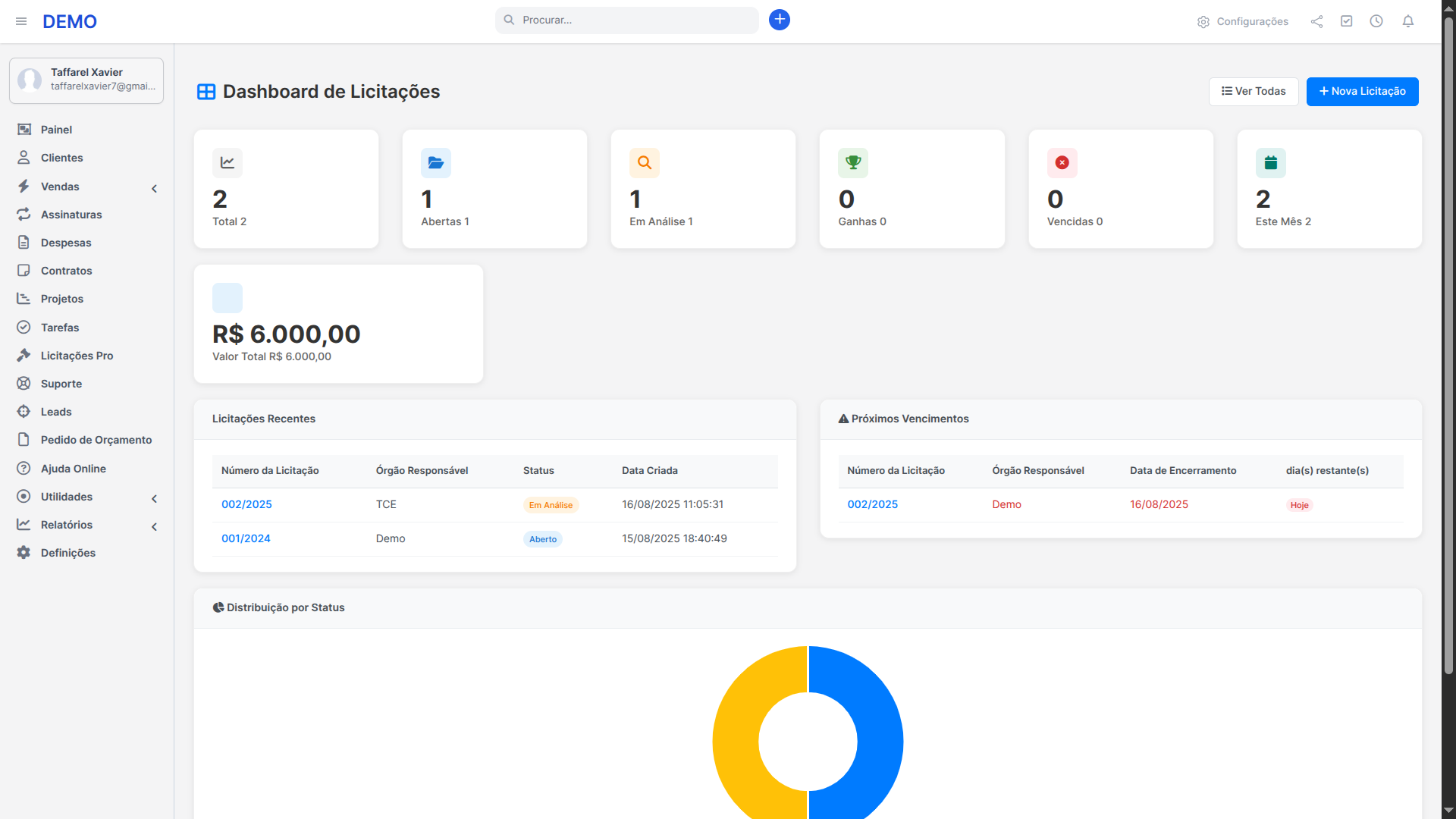Viewport: 1456px width, 819px height.
Task: Click the share icon in the top bar
Action: 1316,21
